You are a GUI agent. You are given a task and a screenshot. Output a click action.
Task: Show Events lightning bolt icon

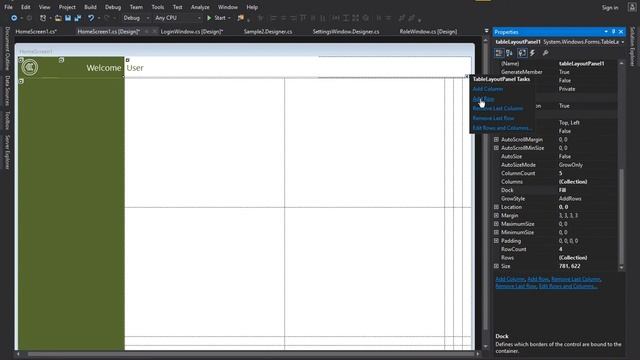533,53
